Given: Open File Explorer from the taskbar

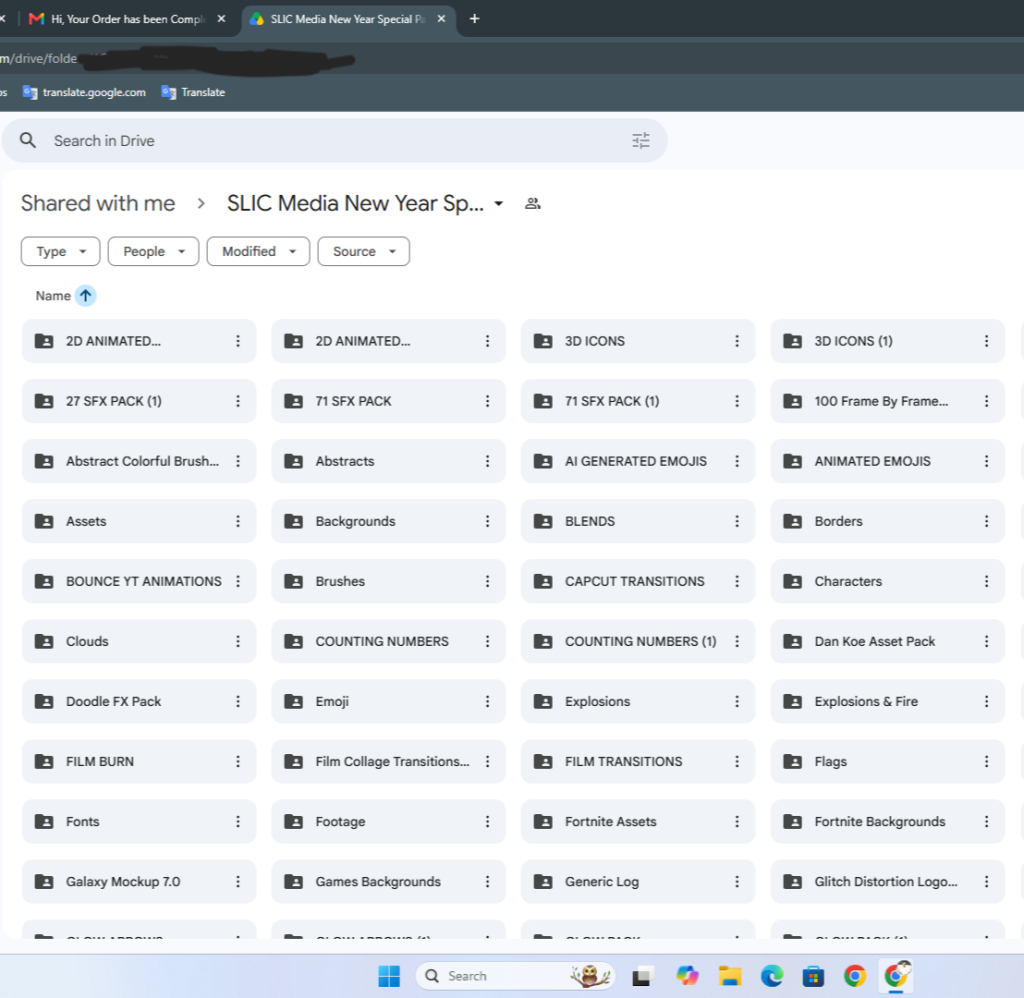Looking at the screenshot, I should tap(729, 976).
